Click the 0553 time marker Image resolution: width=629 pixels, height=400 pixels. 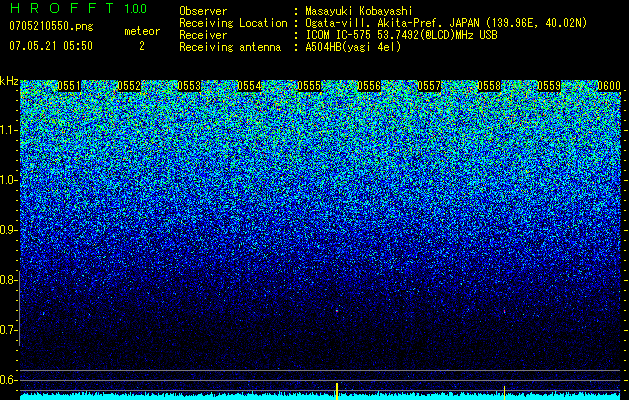pyautogui.click(x=189, y=86)
